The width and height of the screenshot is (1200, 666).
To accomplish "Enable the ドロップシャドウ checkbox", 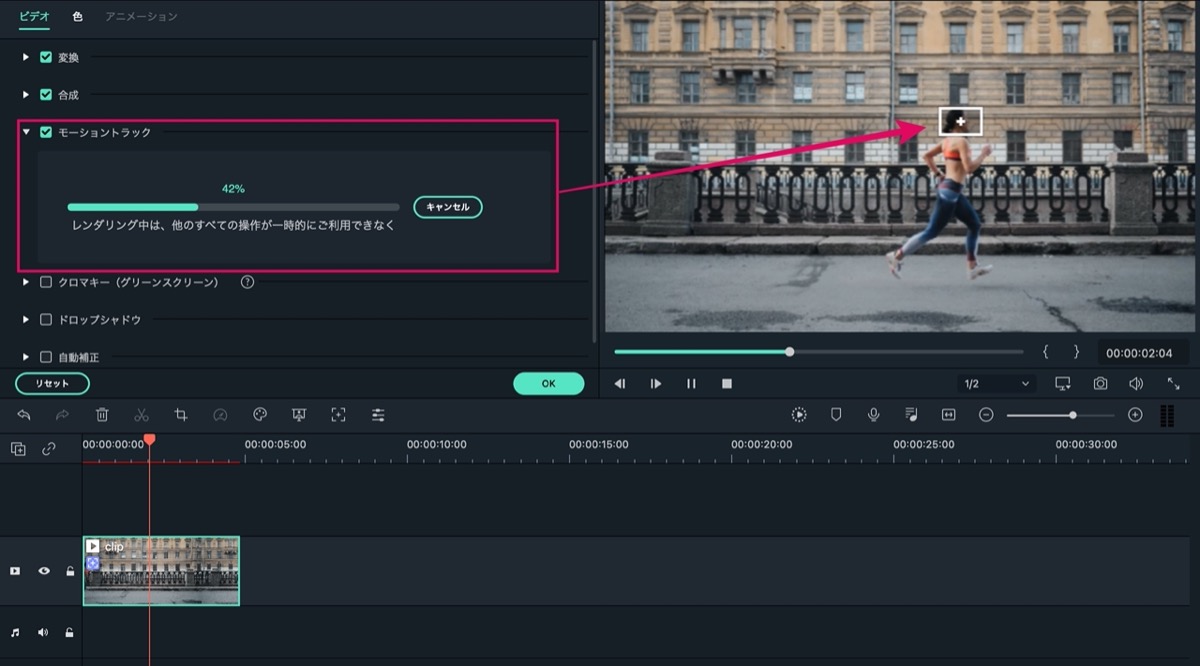I will [x=46, y=320].
